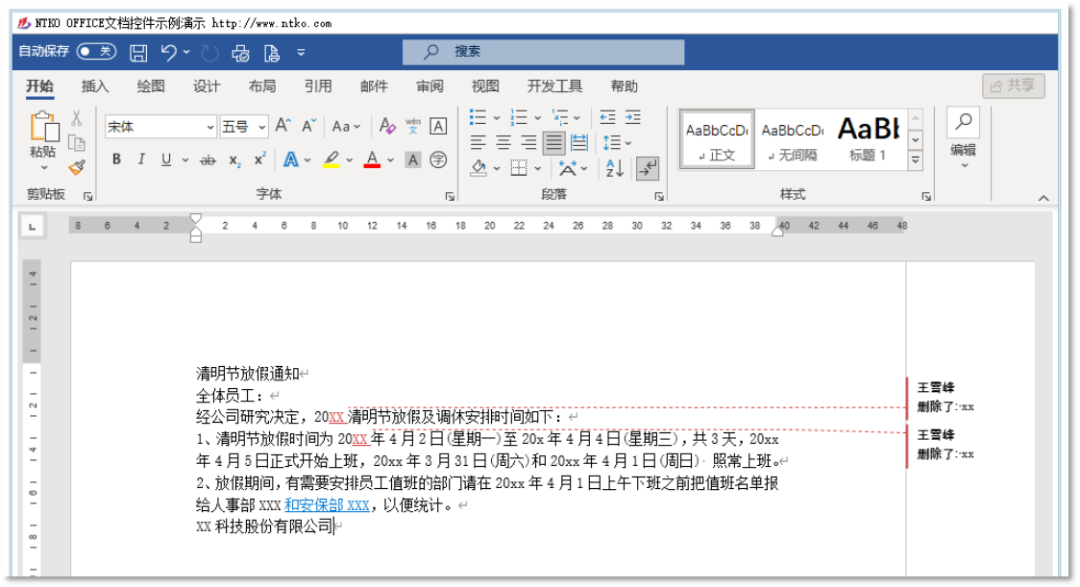This screenshot has width=1080, height=587.
Task: Open the font color picker dropdown
Action: click(x=390, y=160)
